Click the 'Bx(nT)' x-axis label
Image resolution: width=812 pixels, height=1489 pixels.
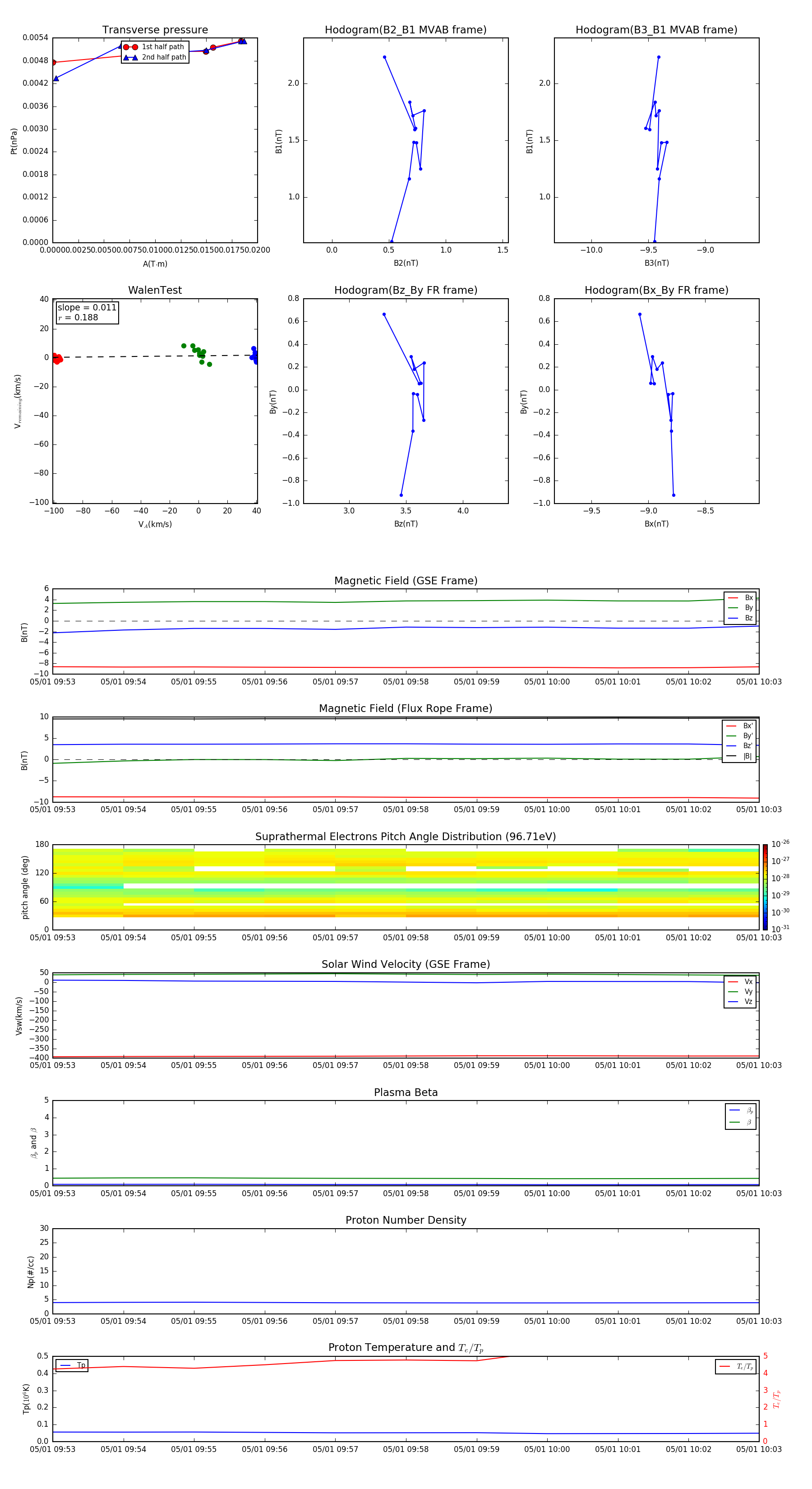pos(656,524)
